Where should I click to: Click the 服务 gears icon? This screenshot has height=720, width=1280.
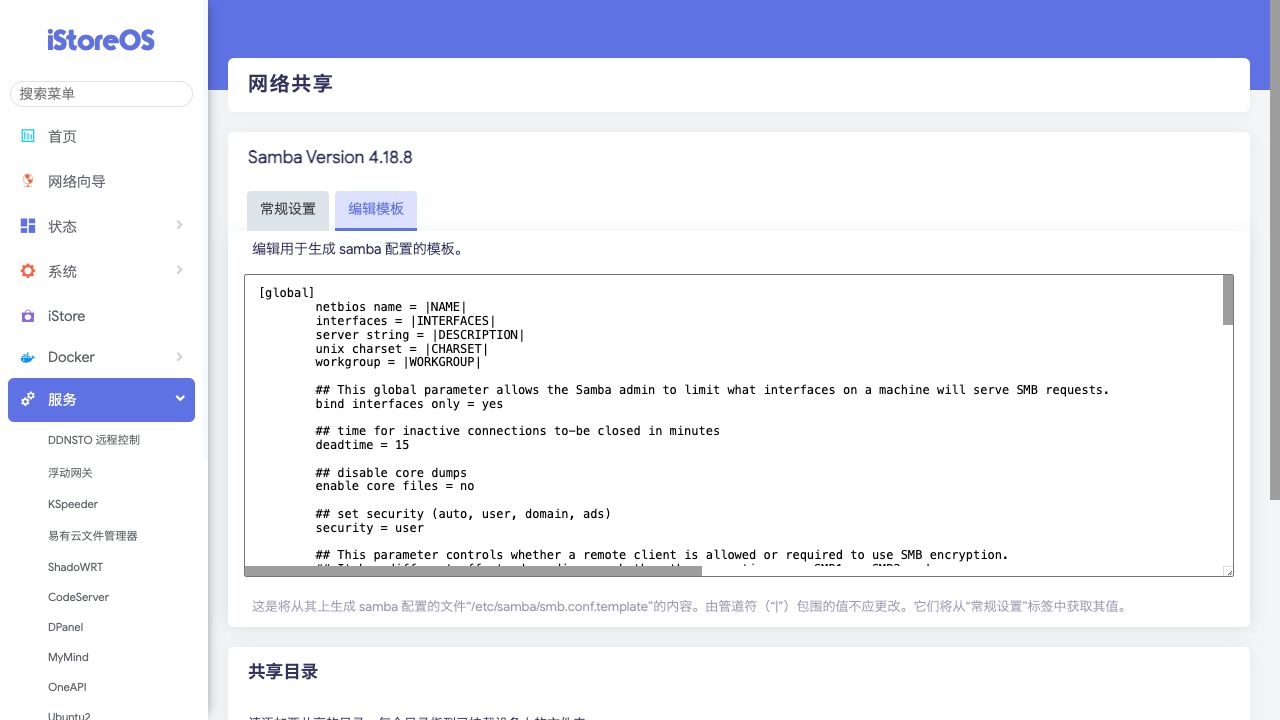click(28, 399)
